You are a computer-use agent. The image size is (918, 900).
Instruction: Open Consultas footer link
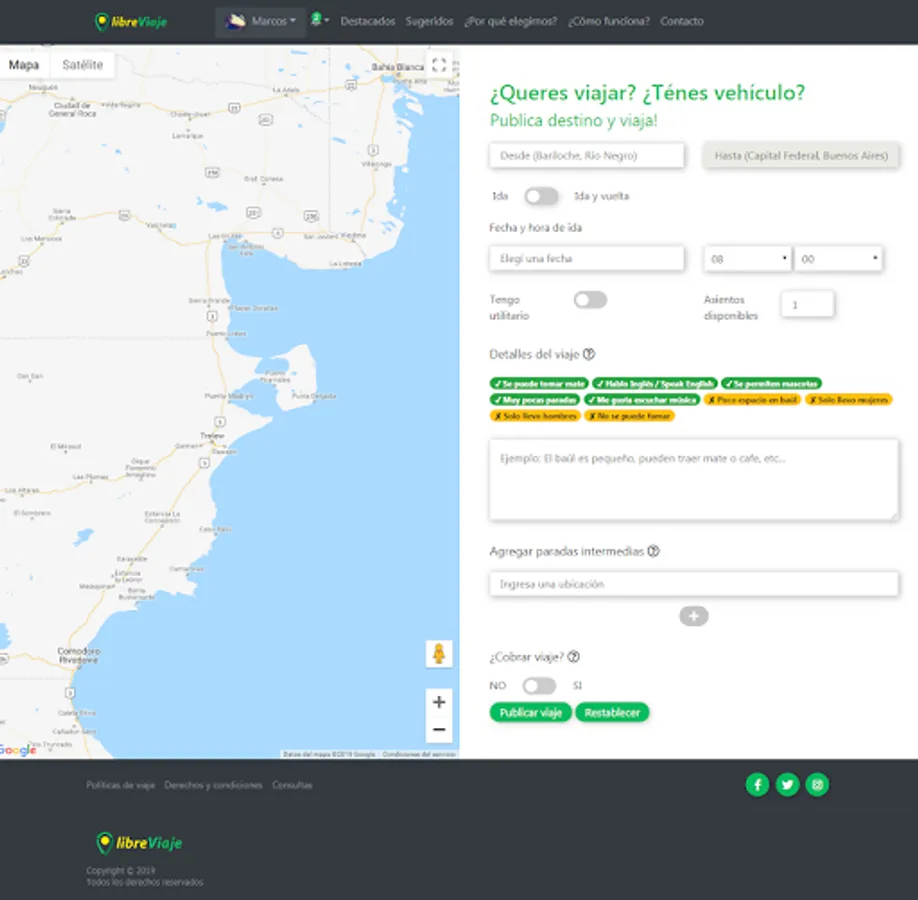click(292, 785)
